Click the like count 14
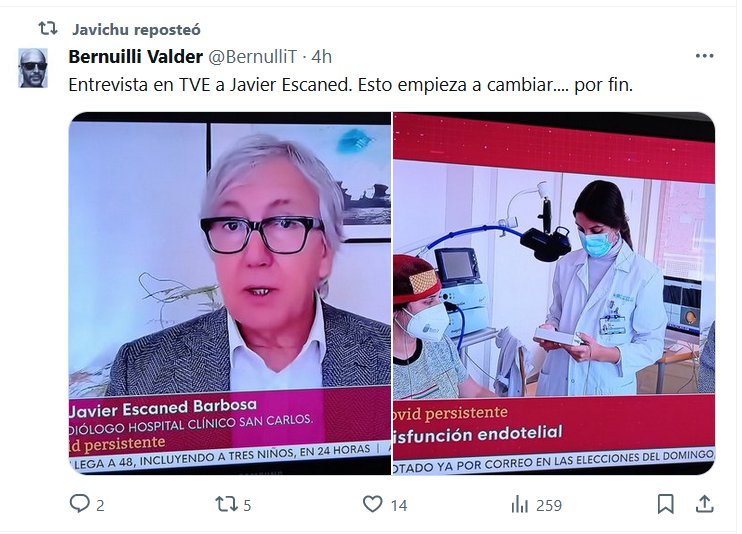 coord(399,506)
